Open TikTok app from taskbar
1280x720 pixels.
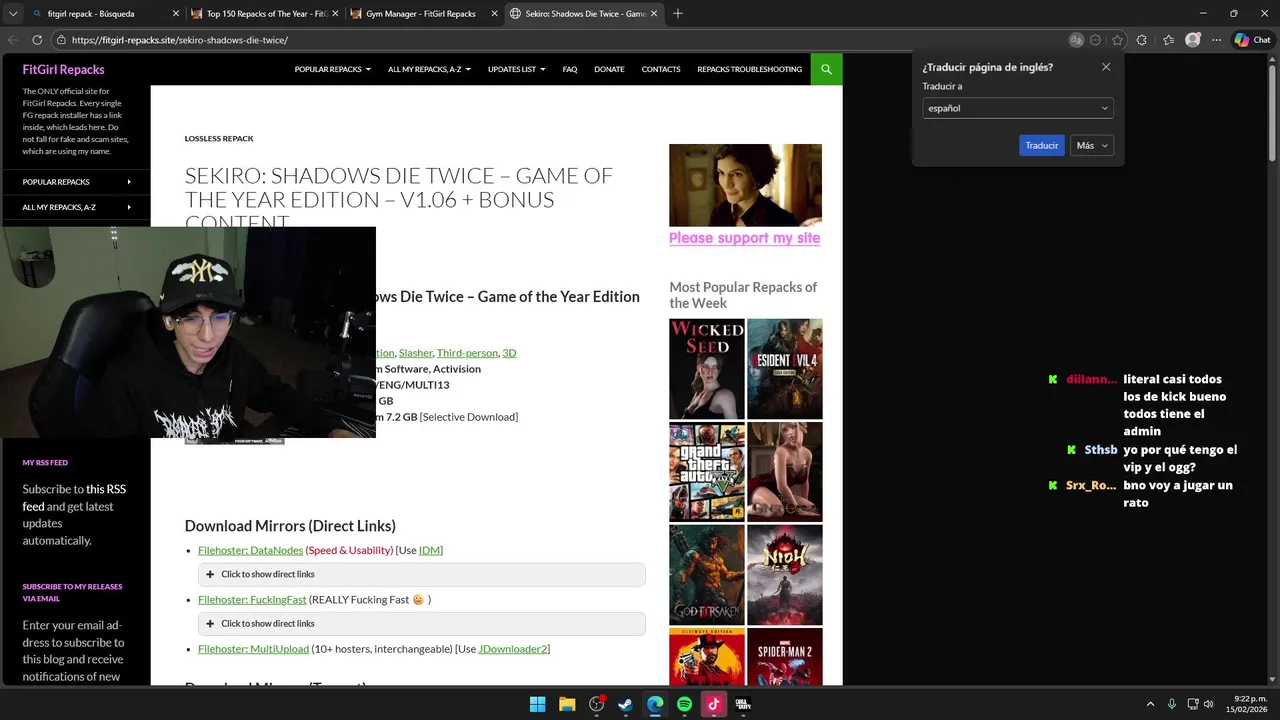(x=713, y=704)
